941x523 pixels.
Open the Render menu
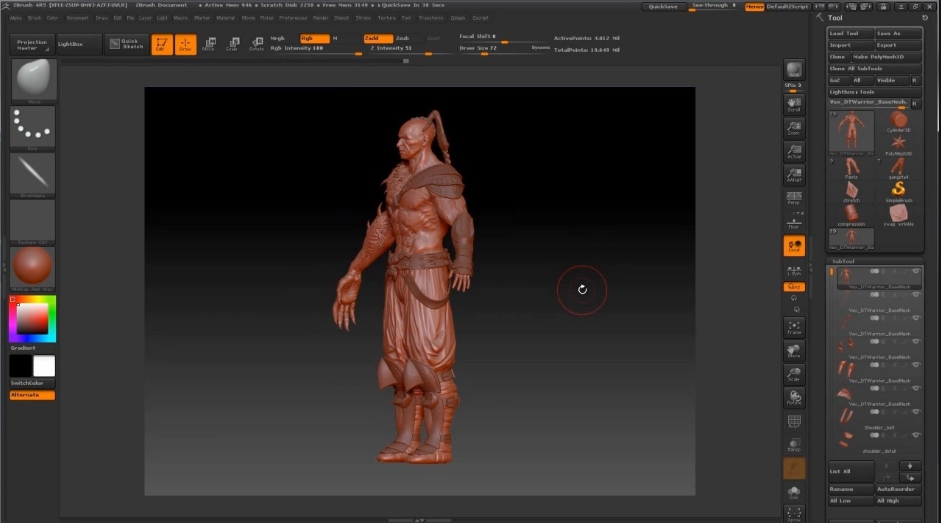click(x=320, y=18)
